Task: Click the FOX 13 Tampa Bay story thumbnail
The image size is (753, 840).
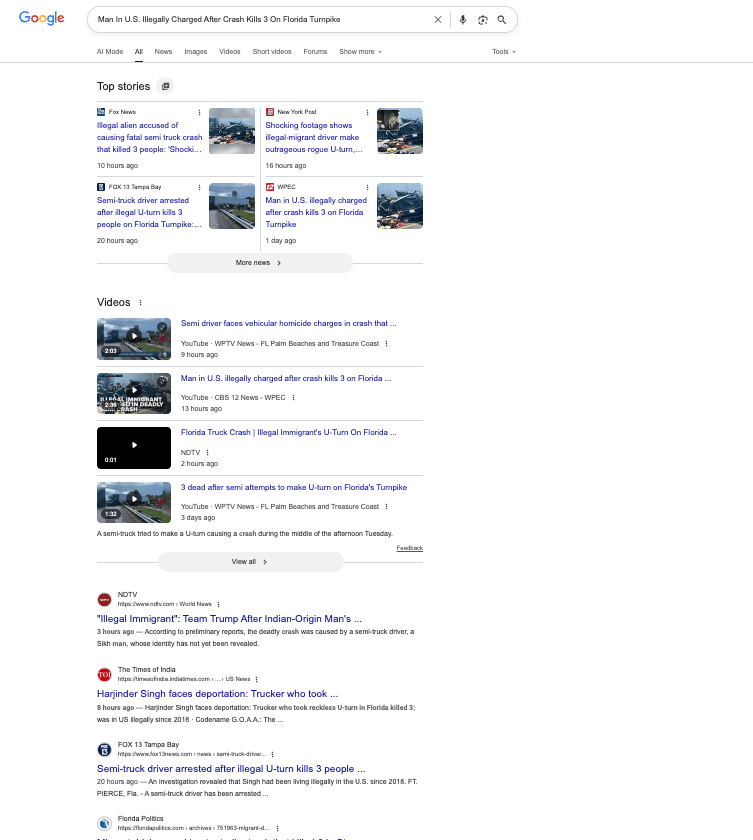Action: [232, 206]
